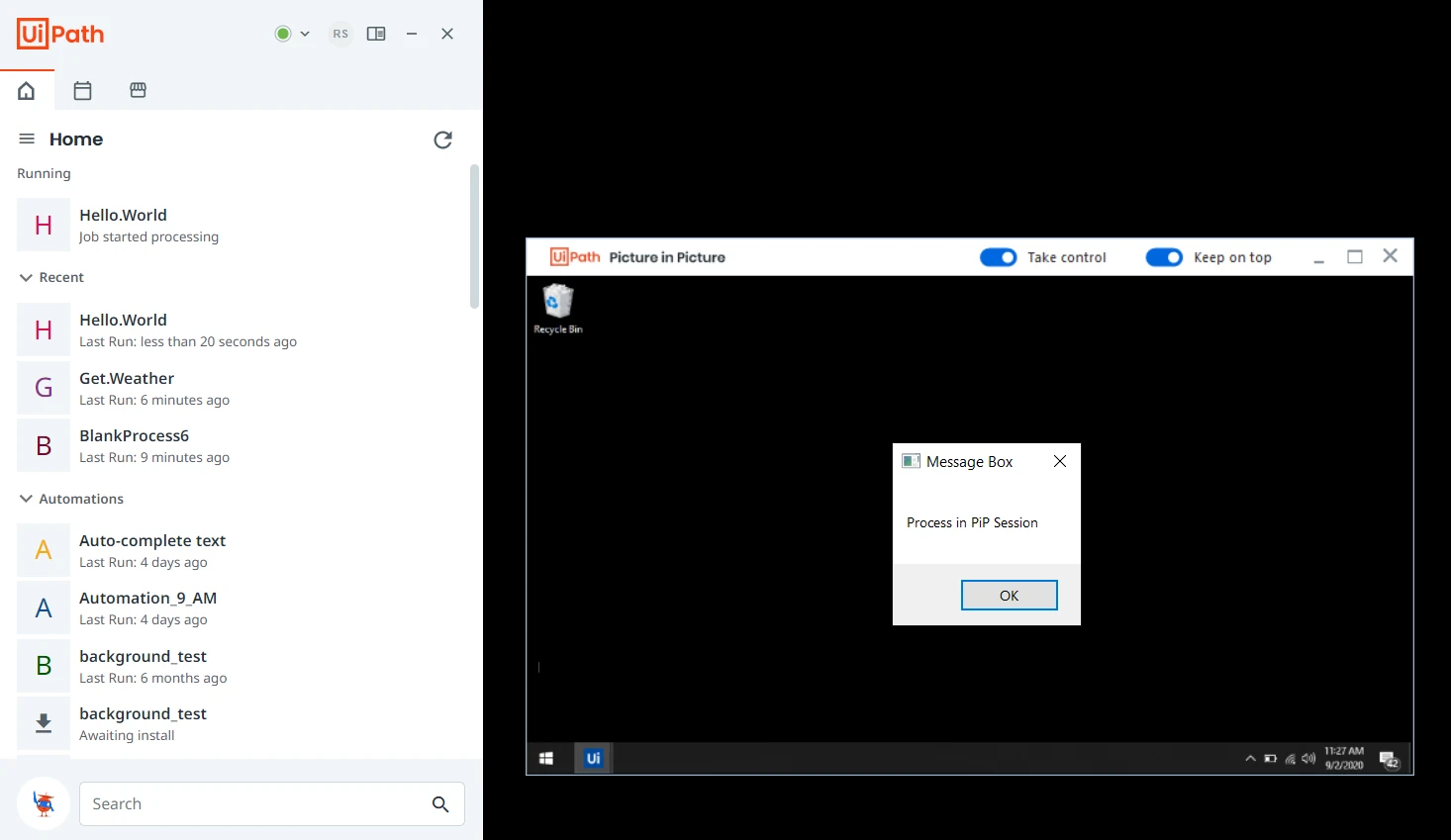Disable the Take control toggle
This screenshot has width=1451, height=840.
coord(998,257)
